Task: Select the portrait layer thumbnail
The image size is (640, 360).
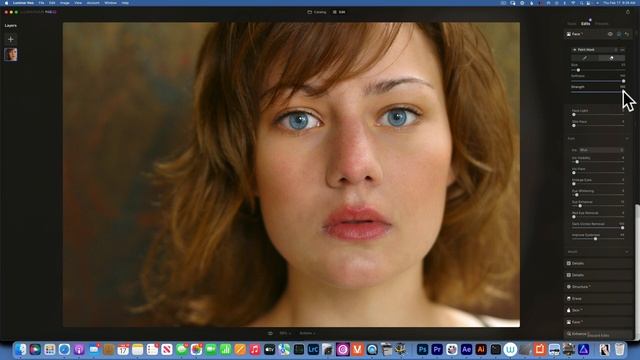Action: [11, 54]
